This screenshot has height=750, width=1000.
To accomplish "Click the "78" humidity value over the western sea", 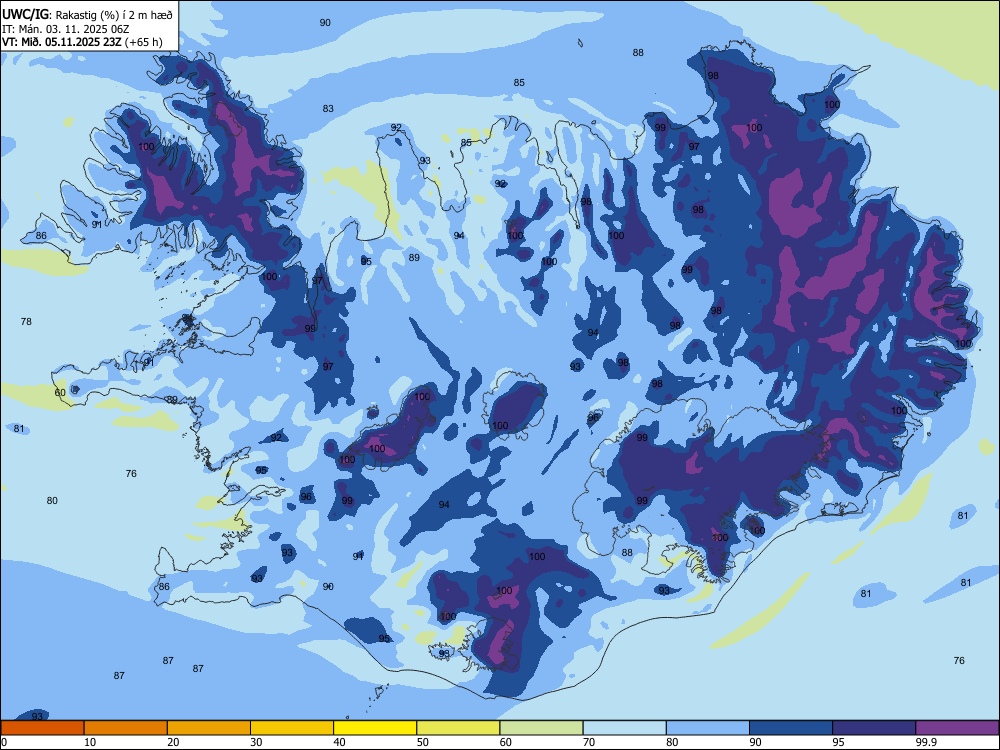I will 26,321.
